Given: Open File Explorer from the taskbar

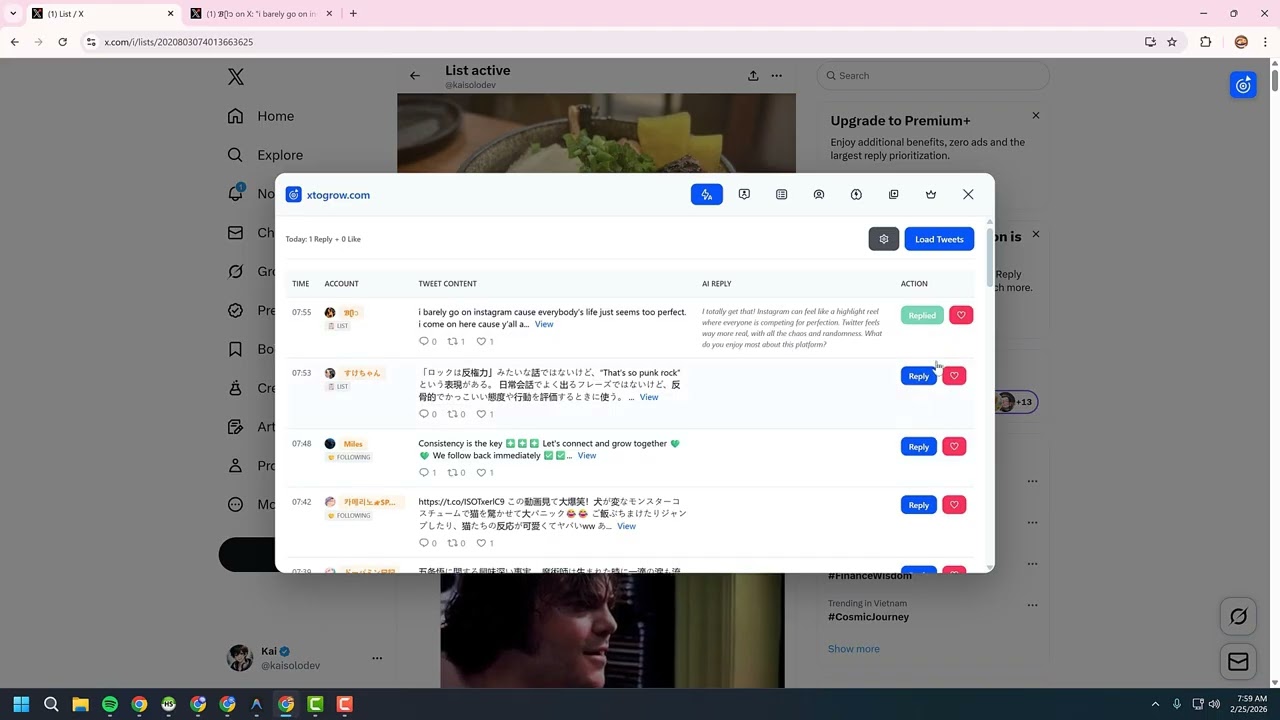Looking at the screenshot, I should 80,704.
